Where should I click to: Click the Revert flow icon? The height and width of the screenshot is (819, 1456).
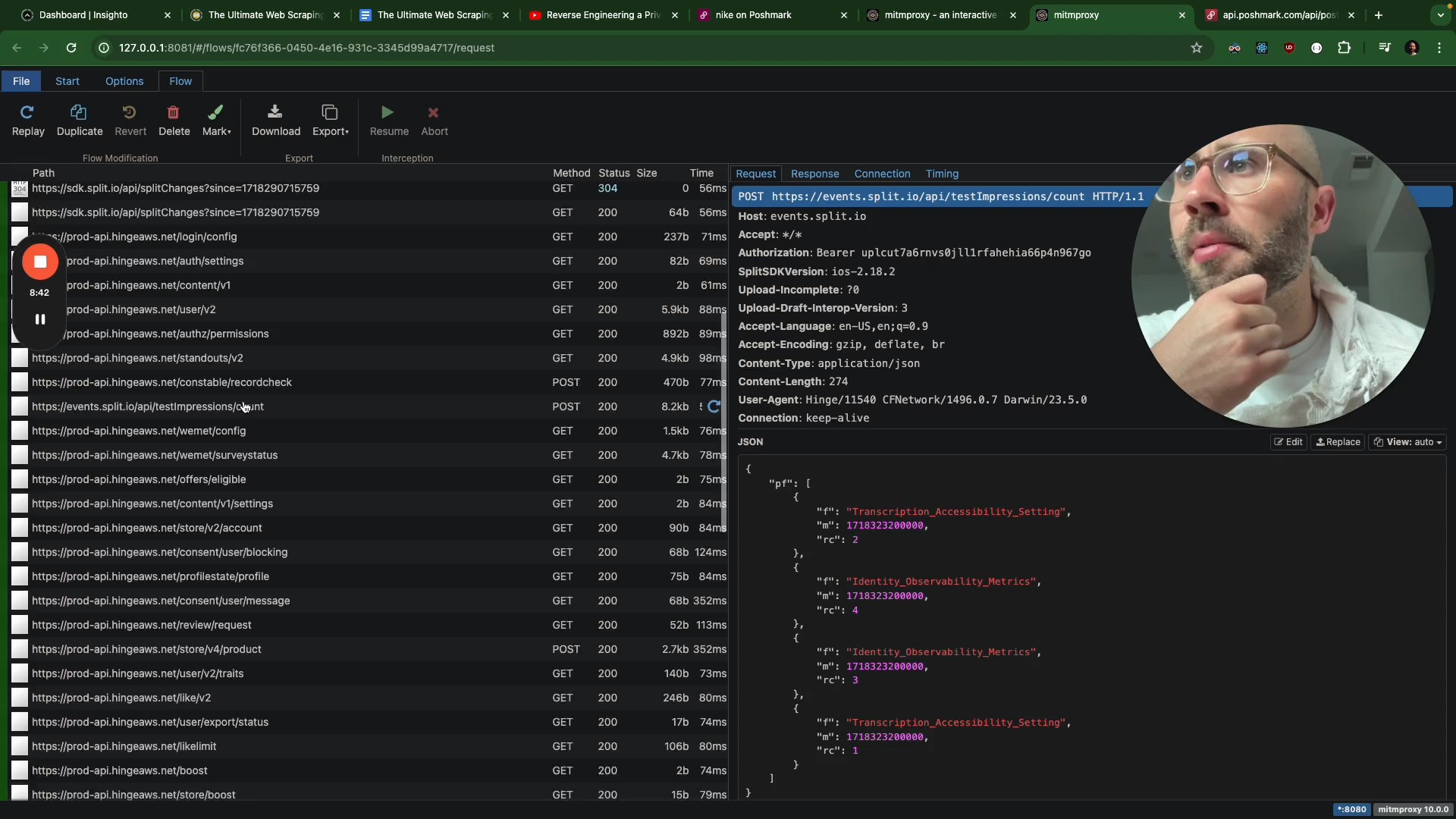click(x=130, y=113)
